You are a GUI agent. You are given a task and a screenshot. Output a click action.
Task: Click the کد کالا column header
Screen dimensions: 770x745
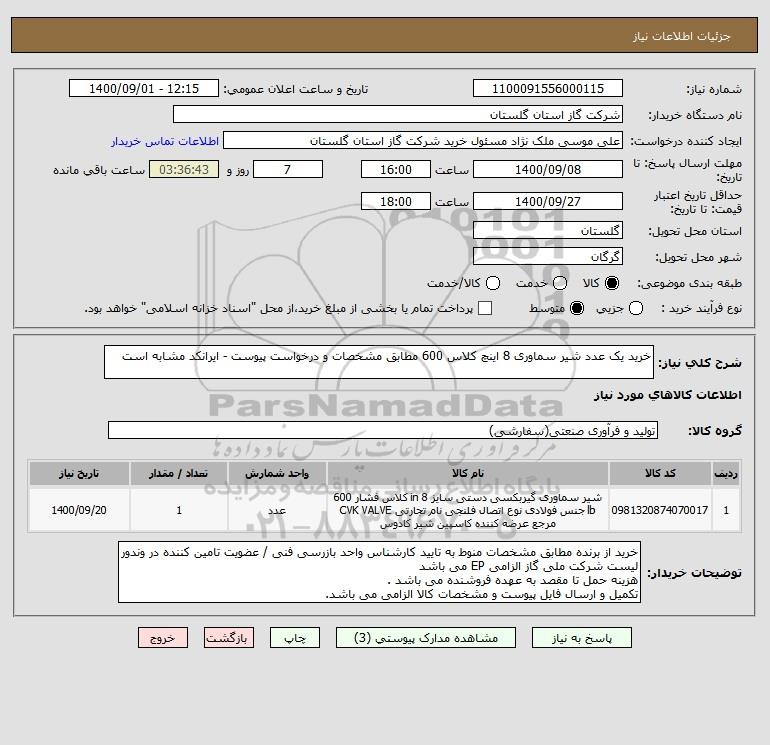(x=660, y=473)
